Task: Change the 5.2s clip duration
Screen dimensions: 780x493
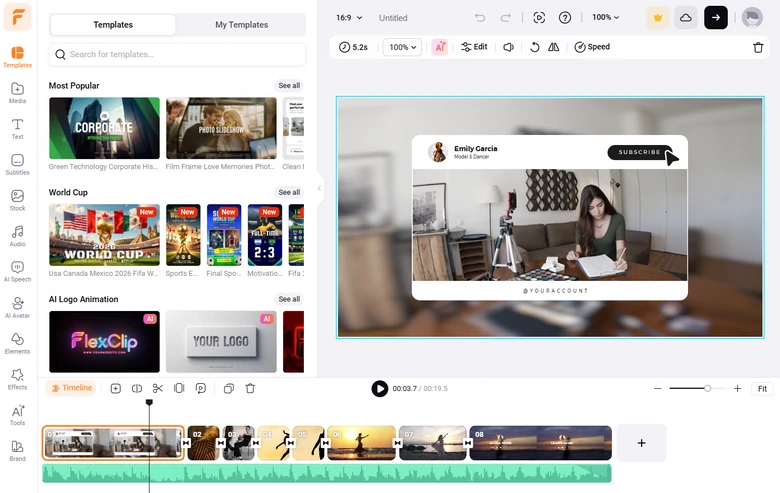Action: 353,47
